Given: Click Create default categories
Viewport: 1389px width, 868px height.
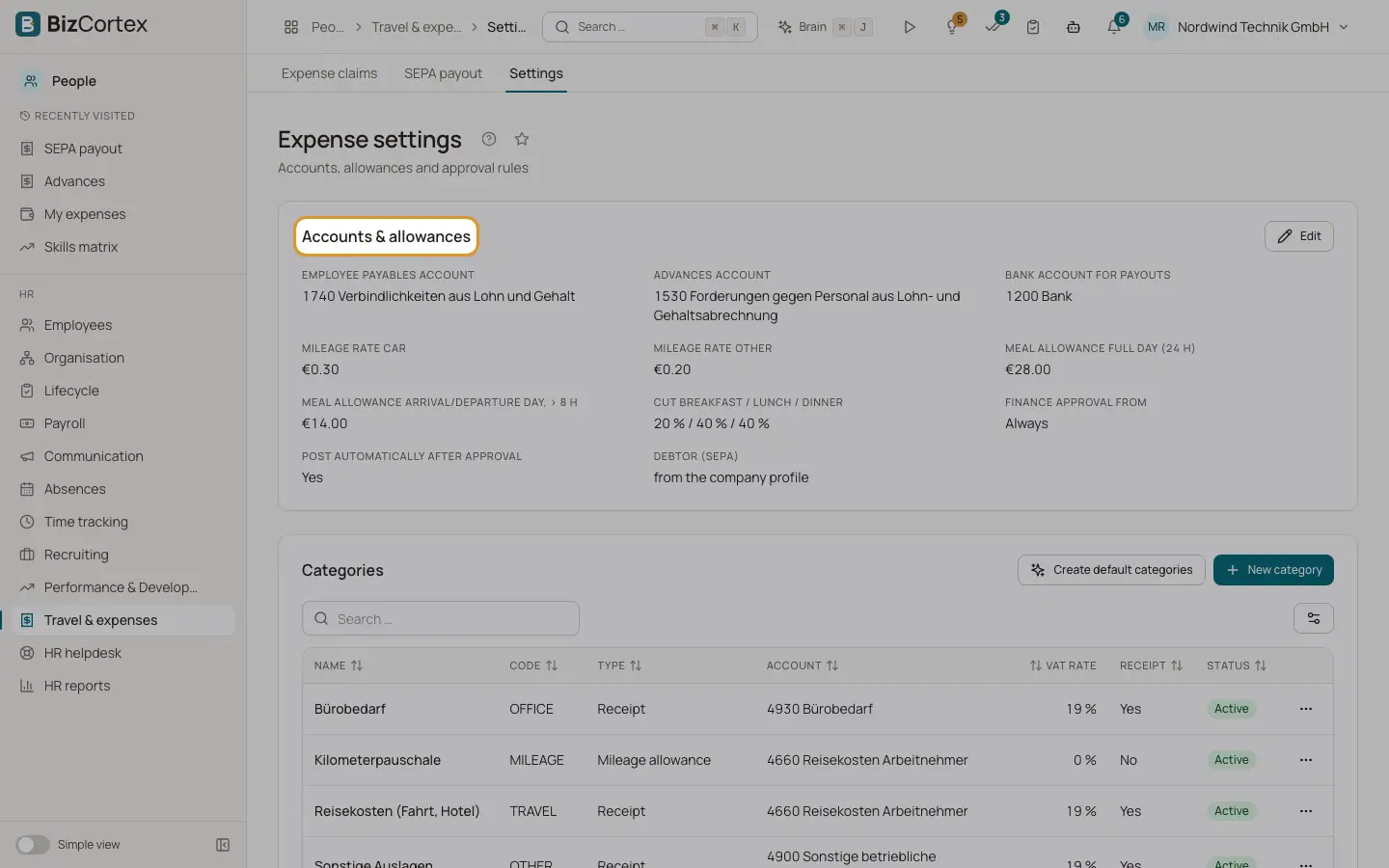Looking at the screenshot, I should click(1111, 570).
